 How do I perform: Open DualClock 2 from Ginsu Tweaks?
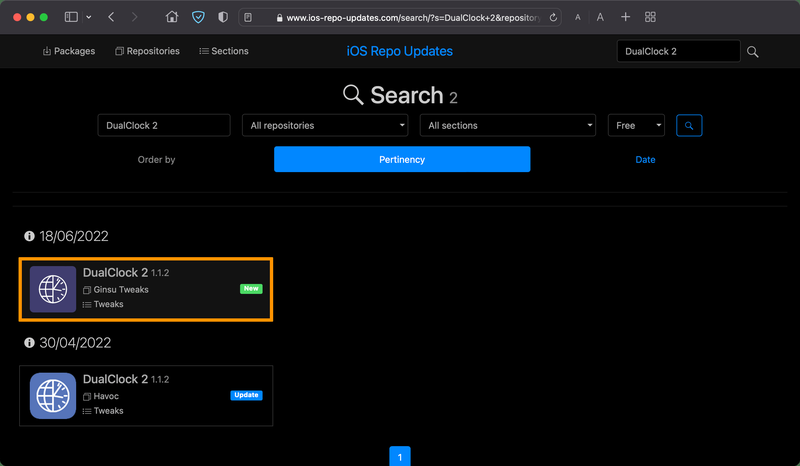(115, 273)
